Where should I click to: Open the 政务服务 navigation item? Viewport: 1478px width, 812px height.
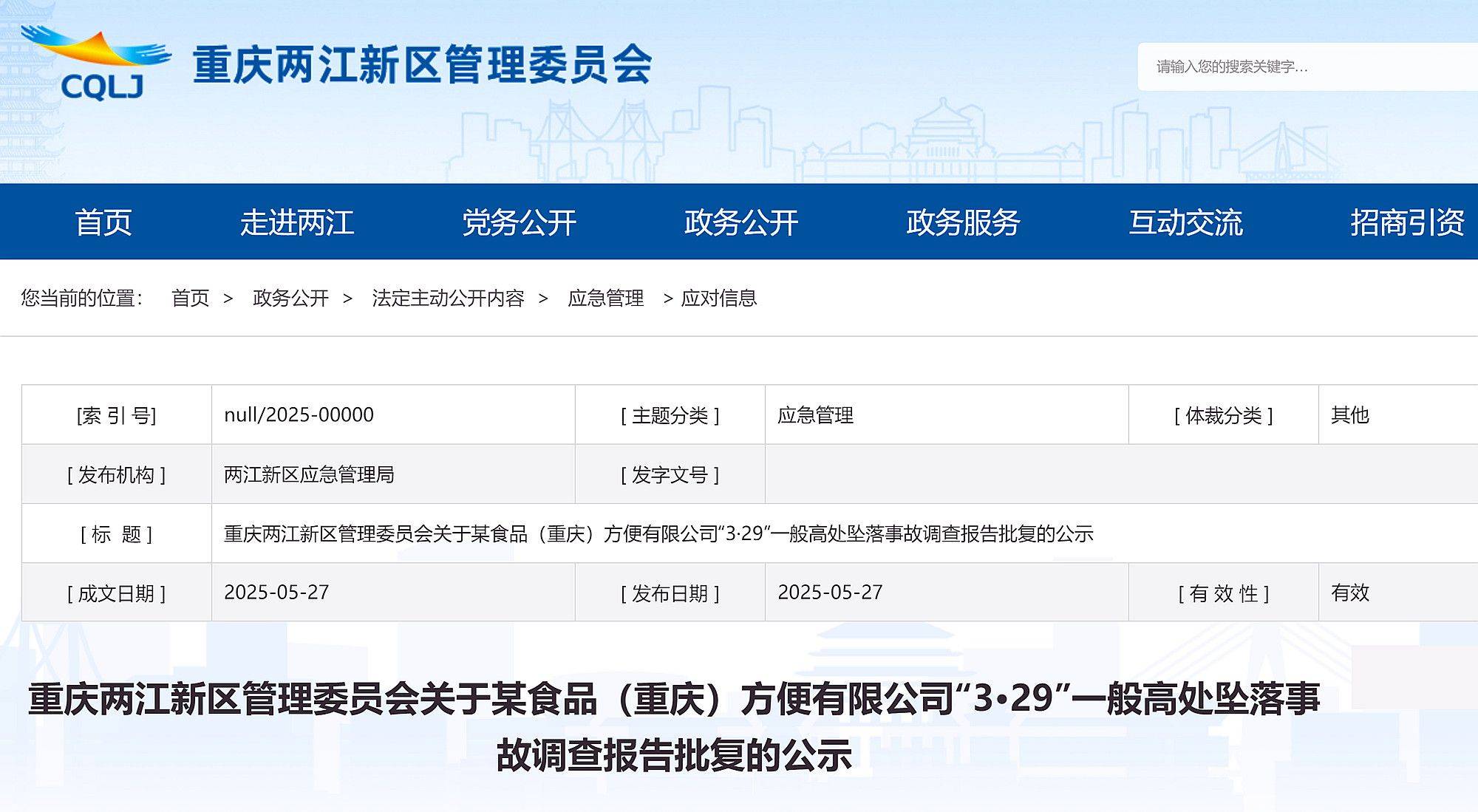(x=964, y=222)
